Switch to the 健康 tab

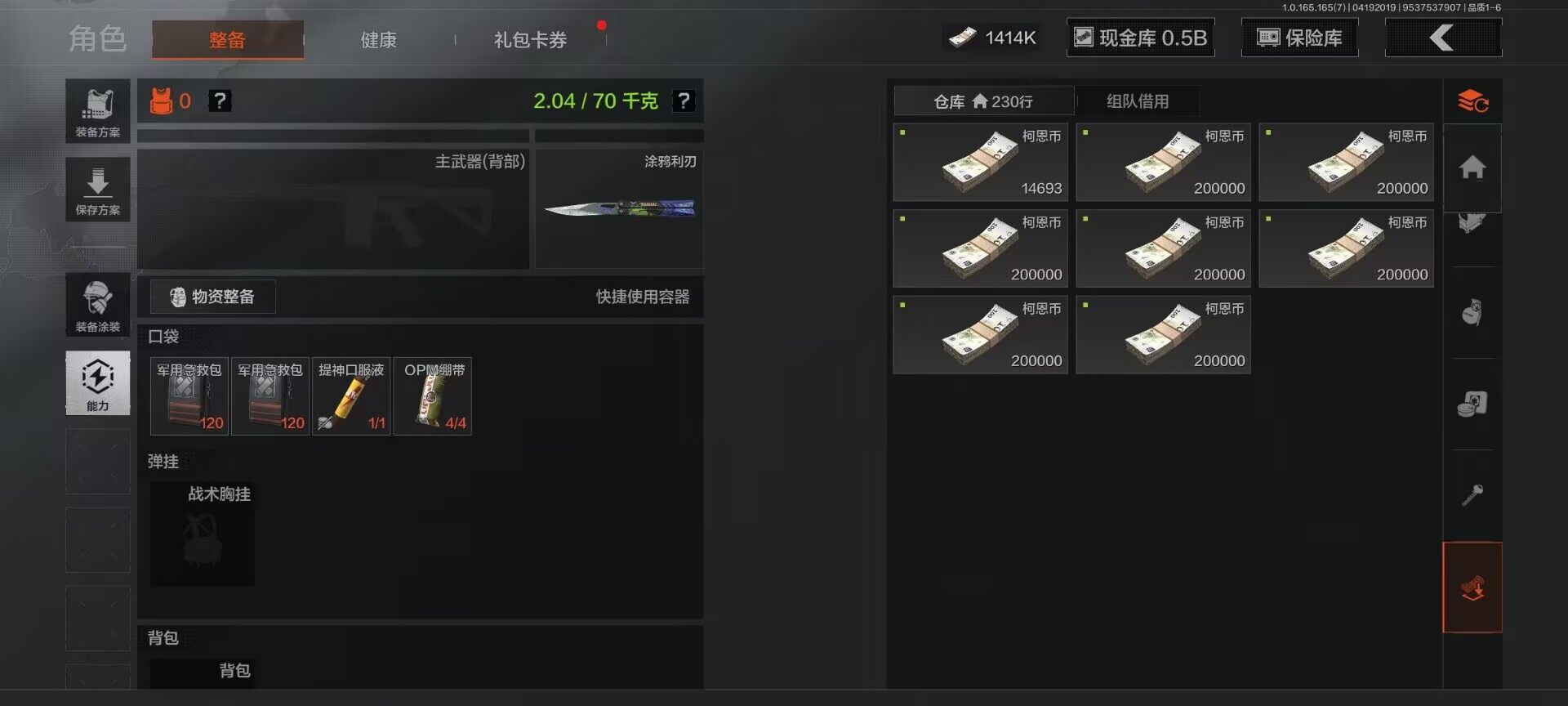click(379, 39)
